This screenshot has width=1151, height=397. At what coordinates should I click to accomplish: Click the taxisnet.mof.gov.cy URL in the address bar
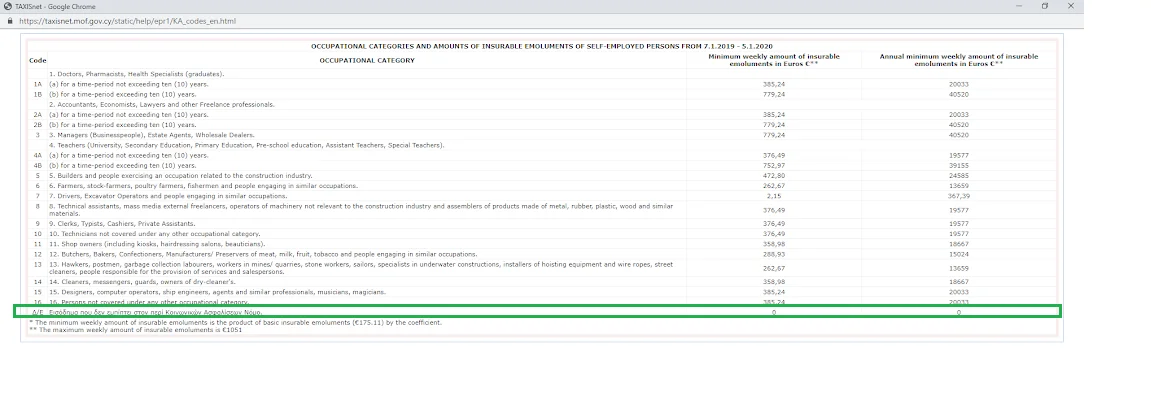tap(127, 21)
